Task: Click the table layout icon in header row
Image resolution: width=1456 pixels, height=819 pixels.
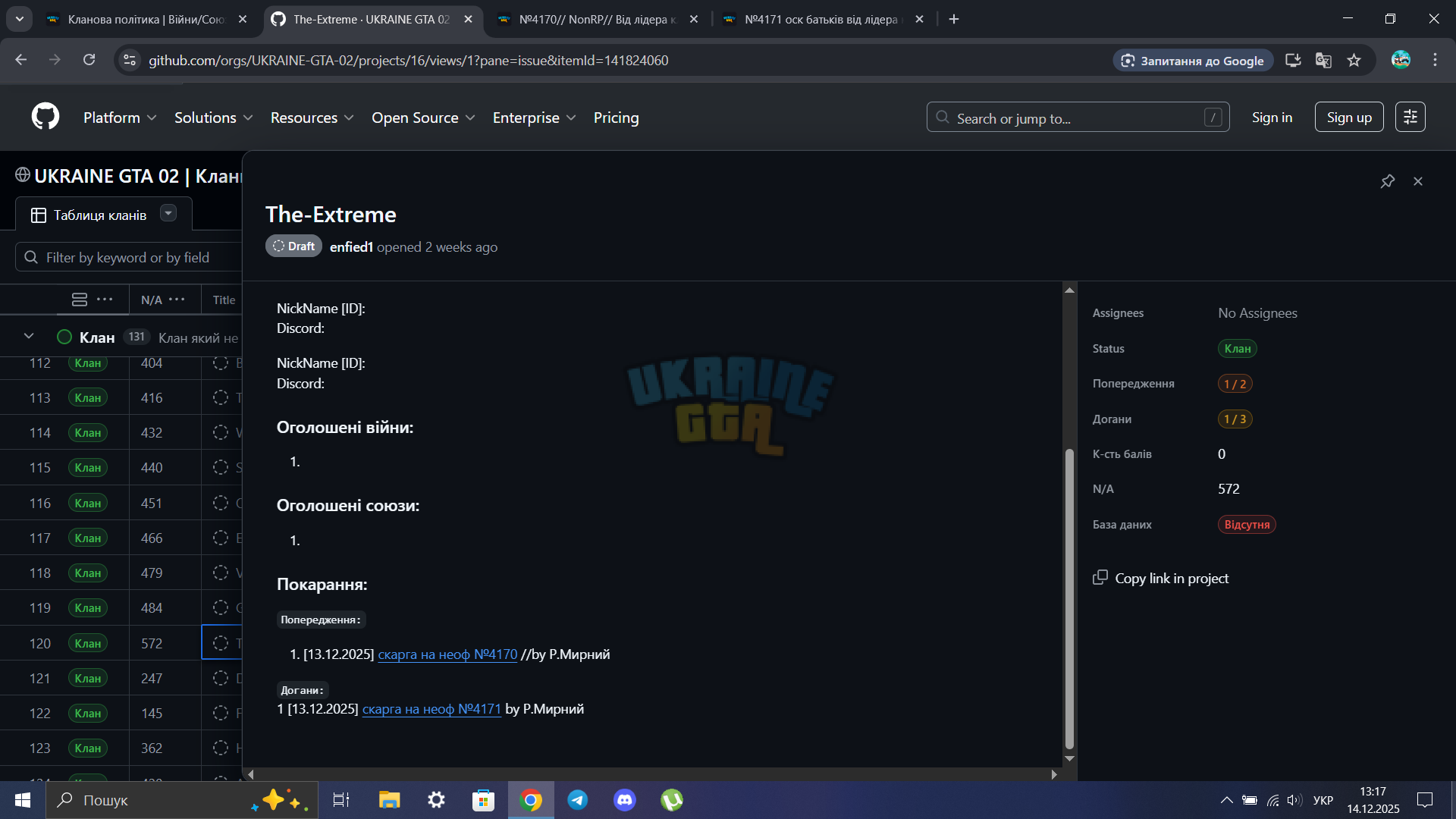Action: point(80,300)
